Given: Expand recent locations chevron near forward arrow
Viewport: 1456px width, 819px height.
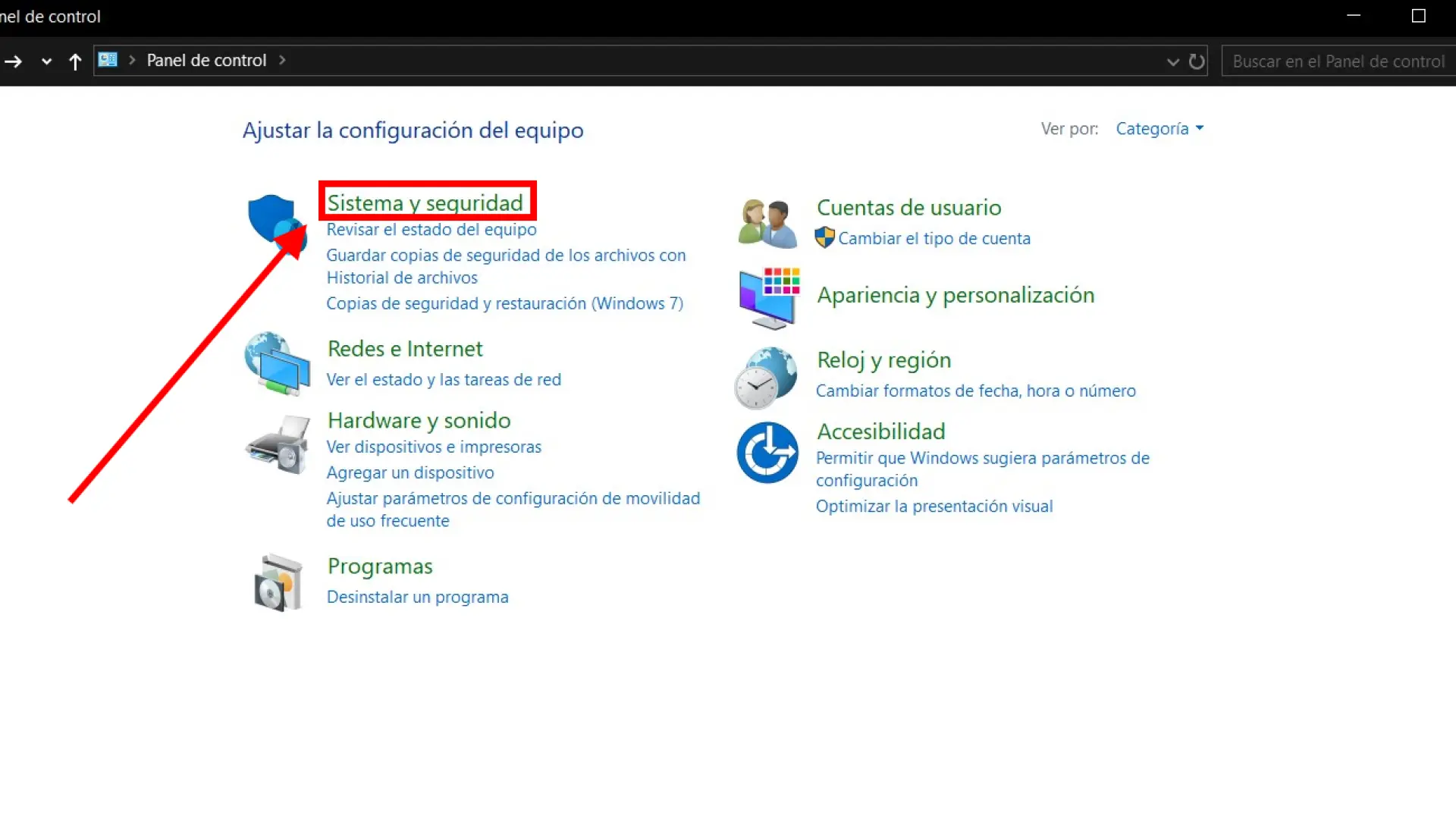Looking at the screenshot, I should pyautogui.click(x=46, y=61).
